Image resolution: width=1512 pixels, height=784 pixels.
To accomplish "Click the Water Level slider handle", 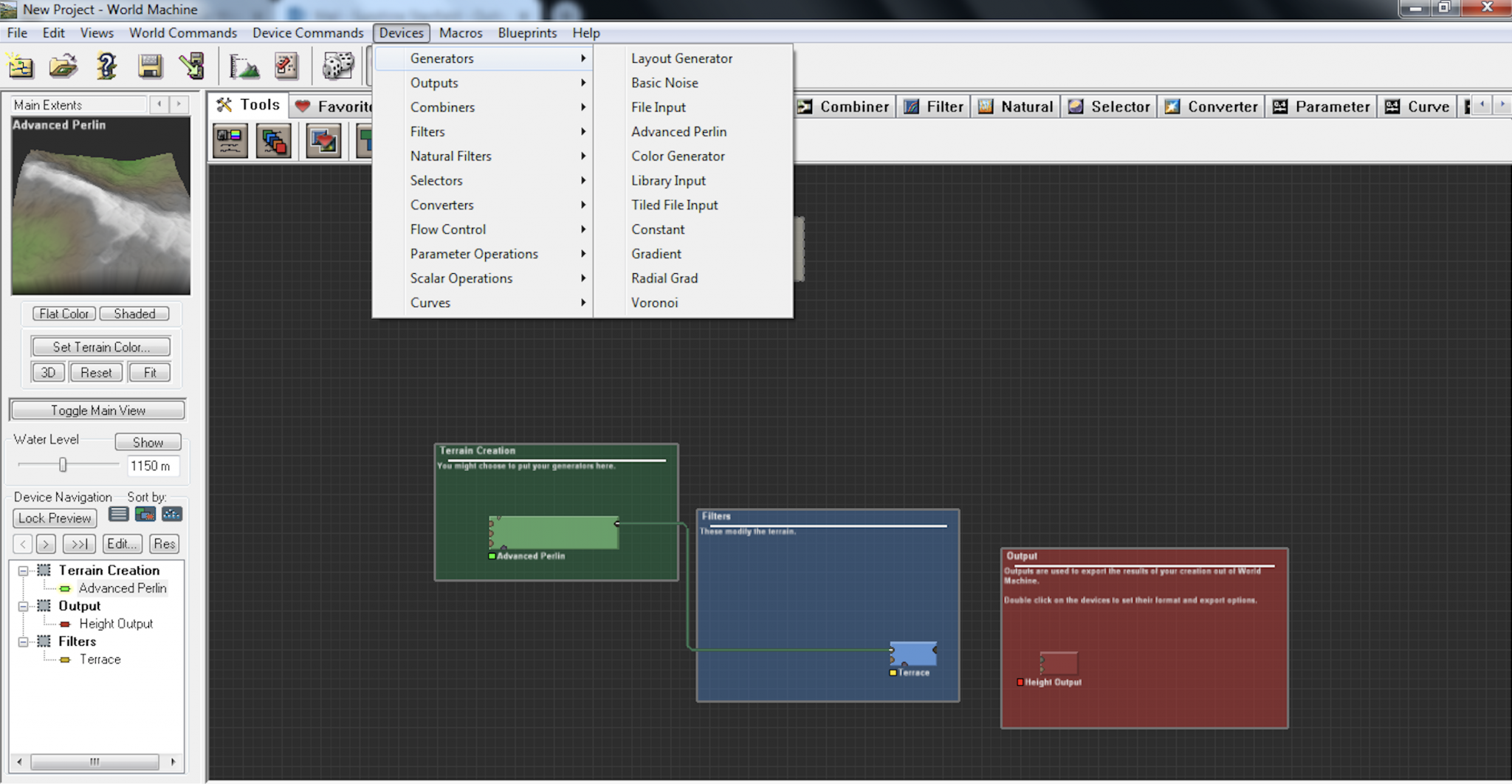I will pos(63,464).
